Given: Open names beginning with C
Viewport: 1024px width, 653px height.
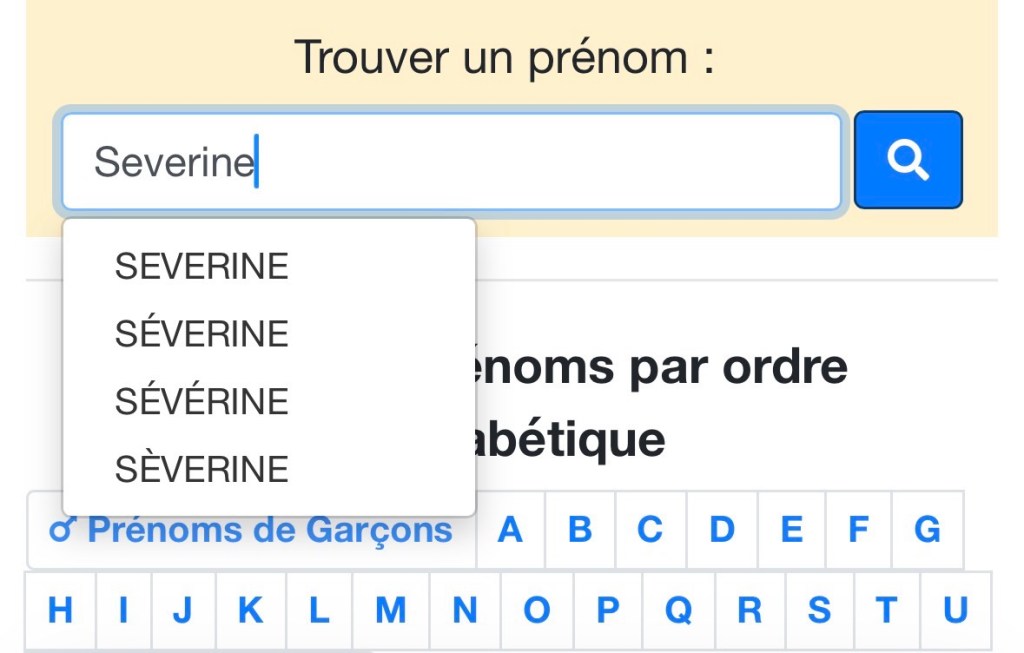Looking at the screenshot, I should point(650,531).
